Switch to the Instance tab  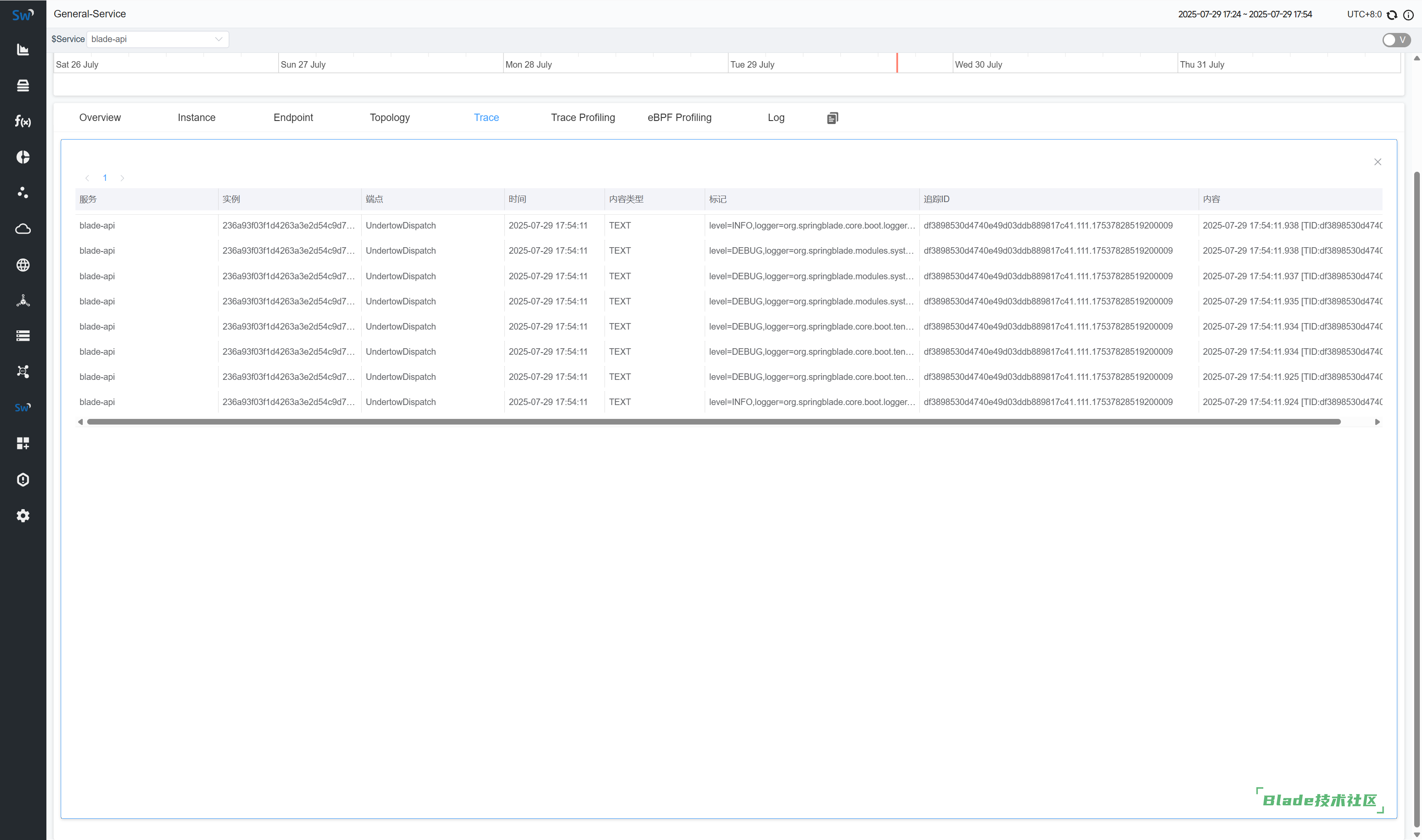click(196, 117)
